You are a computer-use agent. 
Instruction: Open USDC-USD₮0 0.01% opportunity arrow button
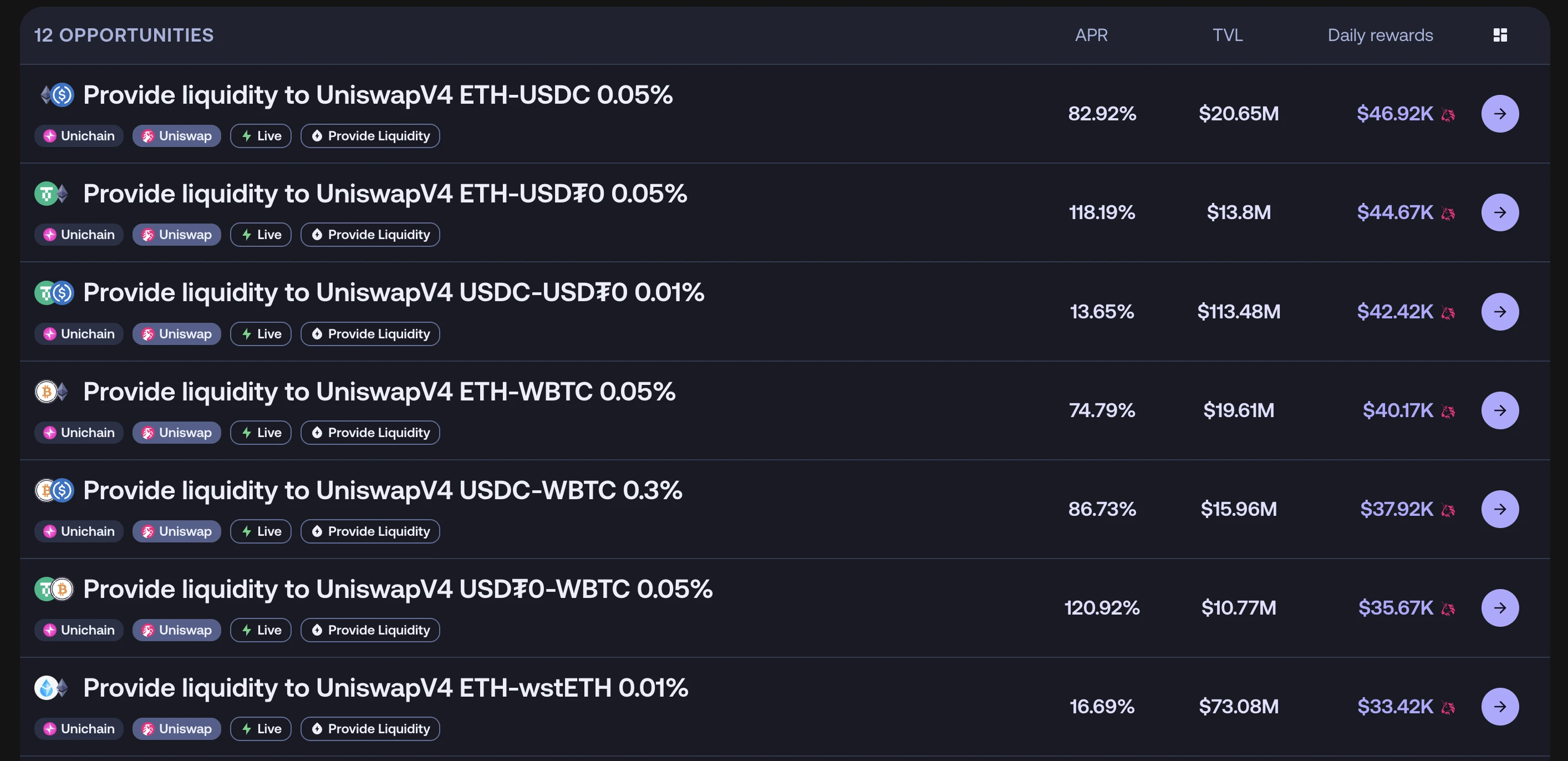(1499, 312)
